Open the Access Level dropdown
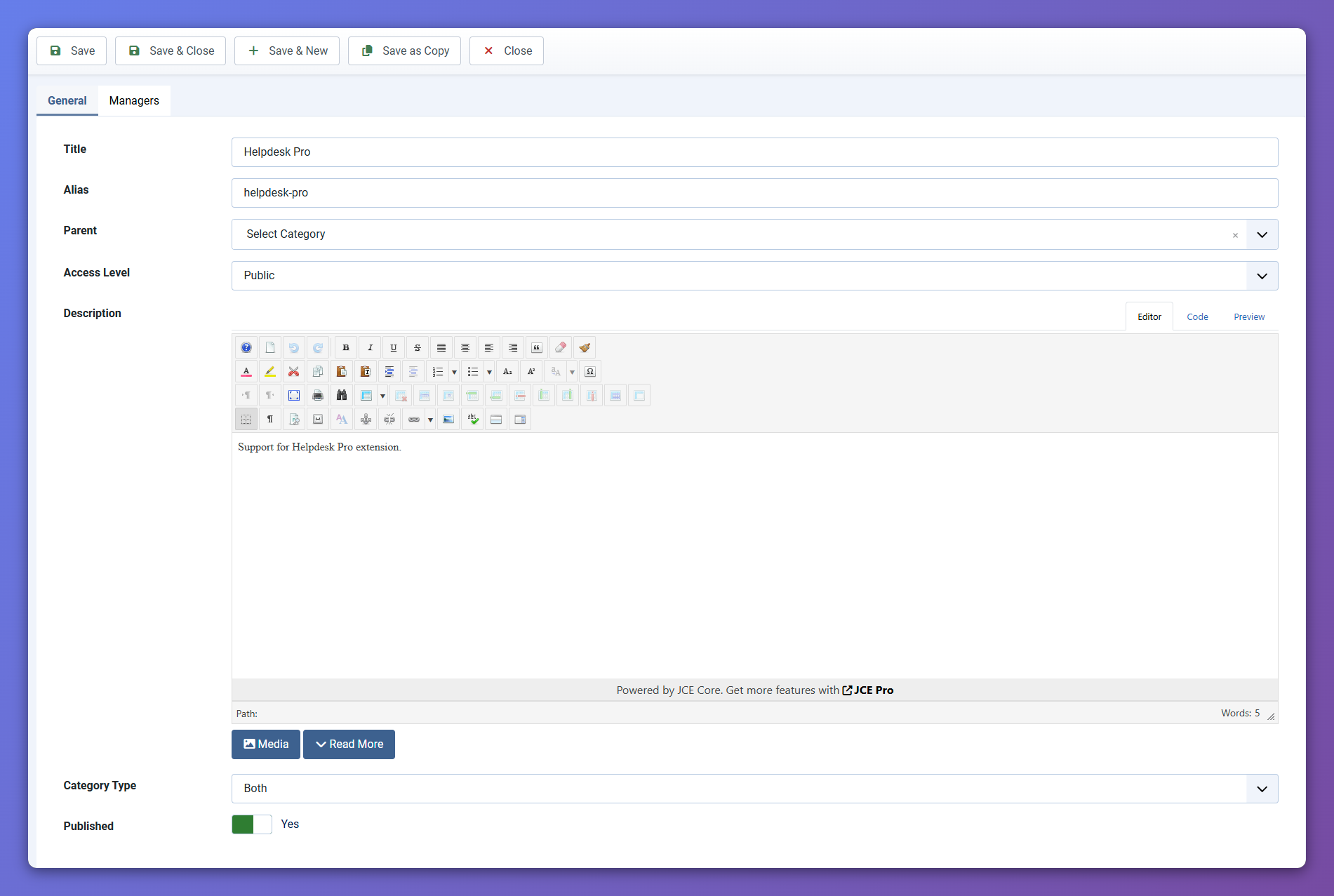 point(1262,276)
